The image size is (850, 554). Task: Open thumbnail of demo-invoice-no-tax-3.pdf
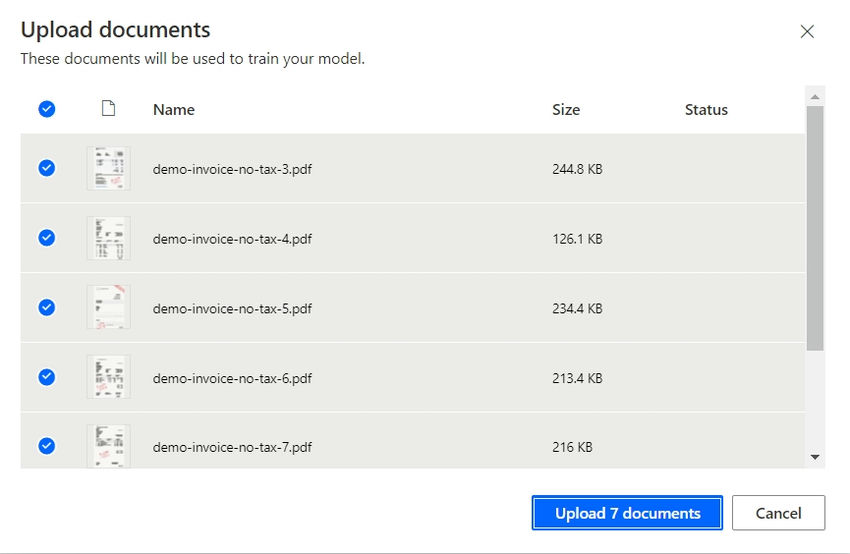tap(108, 168)
